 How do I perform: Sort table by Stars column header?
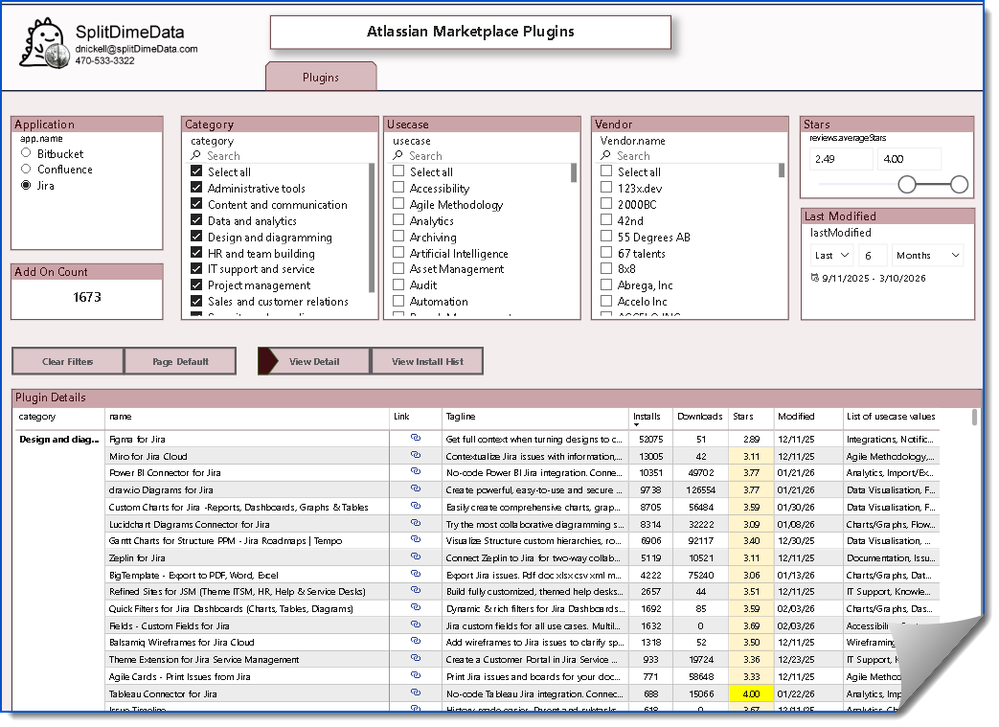[x=743, y=416]
